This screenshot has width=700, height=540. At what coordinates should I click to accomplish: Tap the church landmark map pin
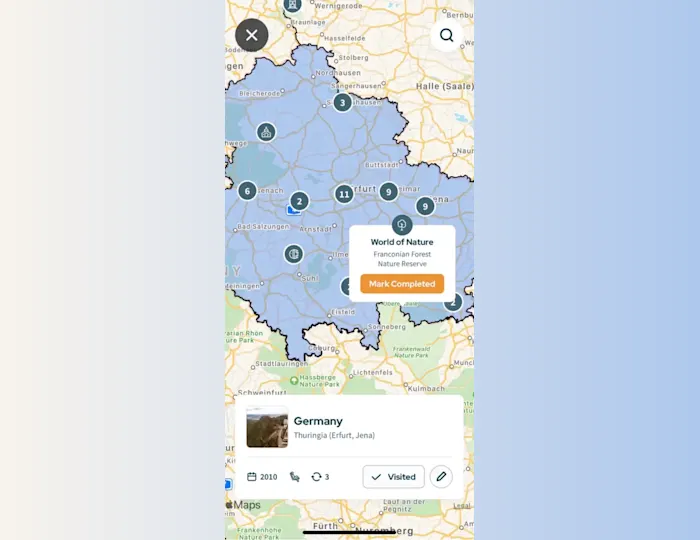pyautogui.click(x=266, y=132)
